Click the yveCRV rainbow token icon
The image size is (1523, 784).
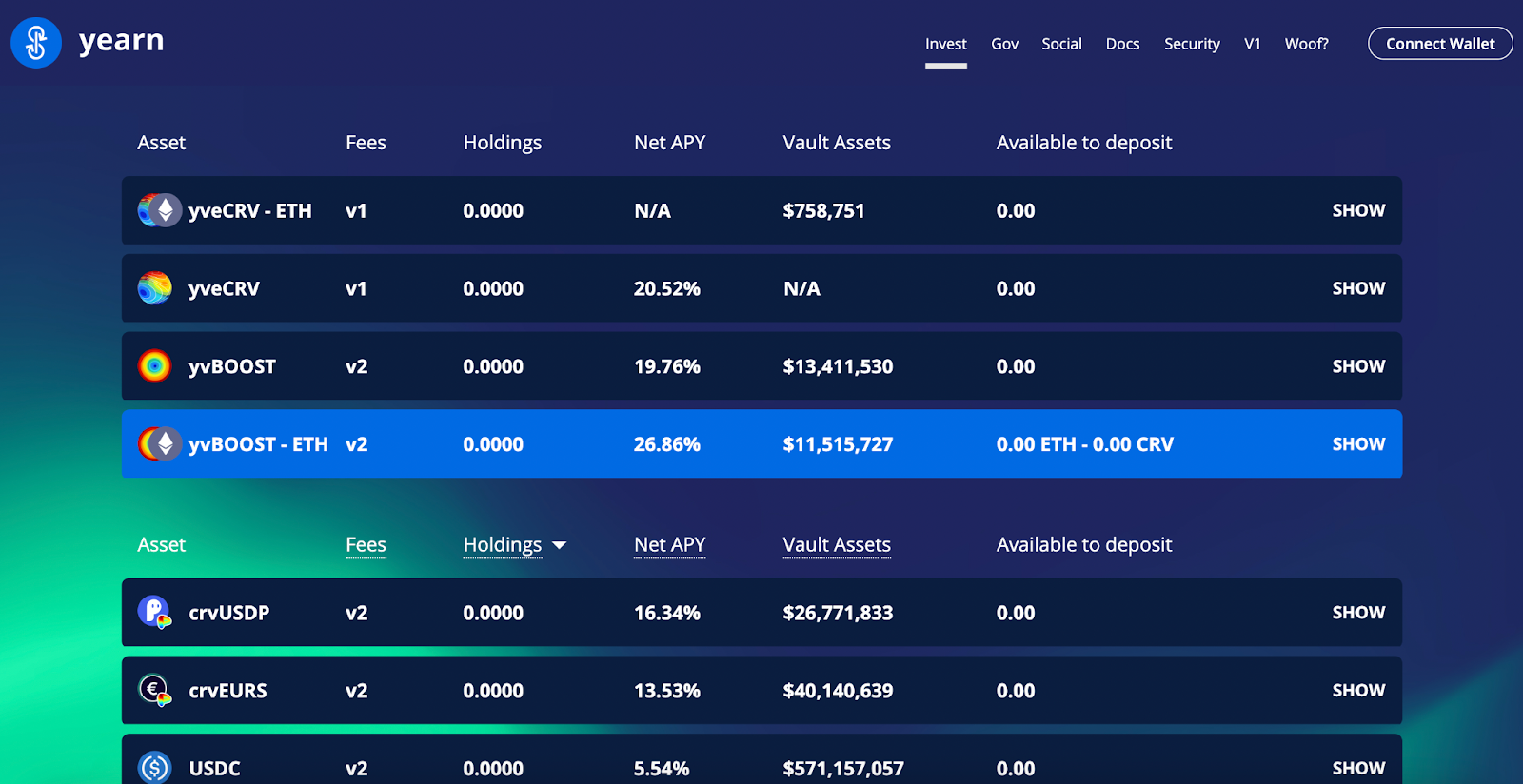tap(154, 288)
